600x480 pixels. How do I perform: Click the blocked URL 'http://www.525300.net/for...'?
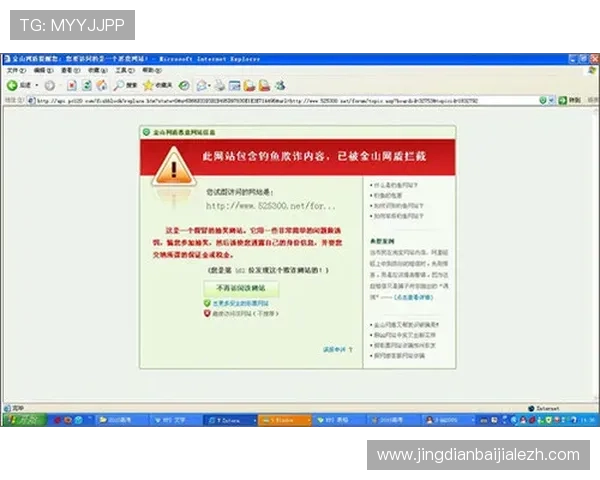(271, 206)
